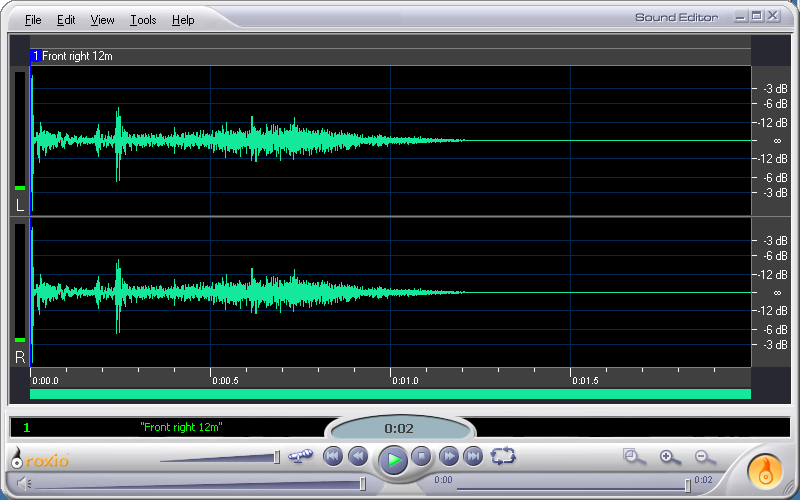
Task: Skip to the next track
Action: [474, 457]
